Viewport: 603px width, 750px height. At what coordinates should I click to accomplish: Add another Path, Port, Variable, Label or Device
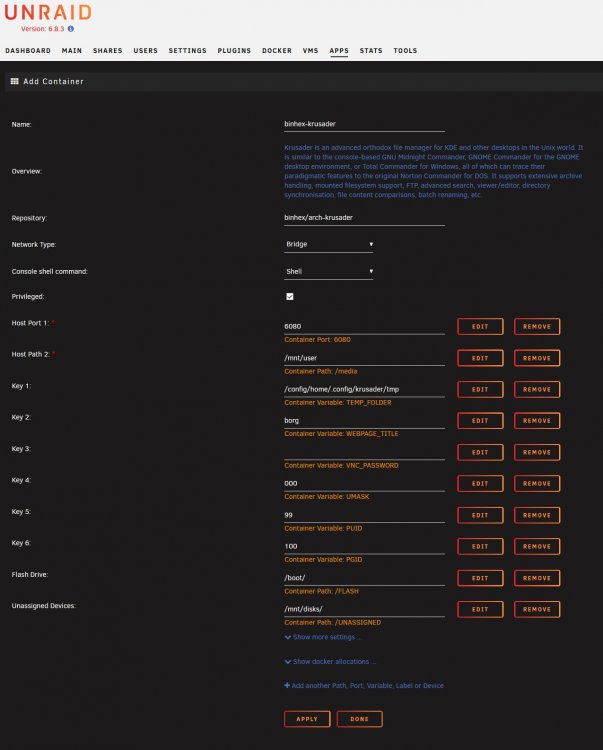pos(364,685)
